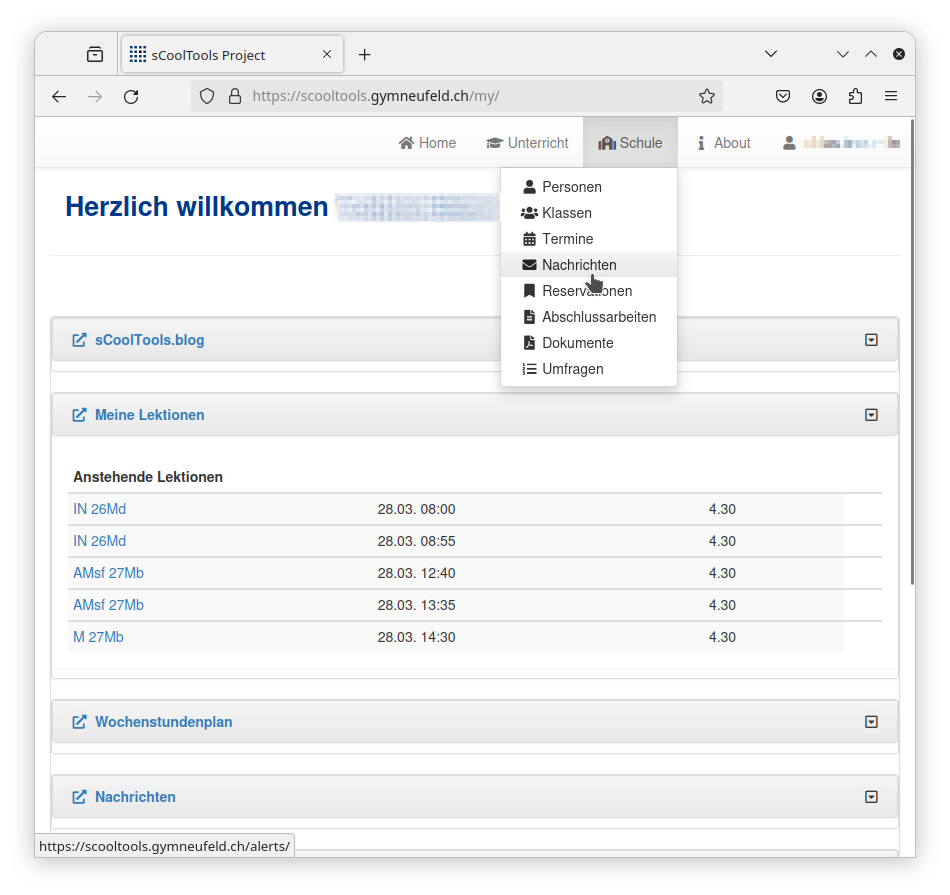Expand the Nachrichten panel with its arrow
950x895 pixels.
tap(871, 797)
